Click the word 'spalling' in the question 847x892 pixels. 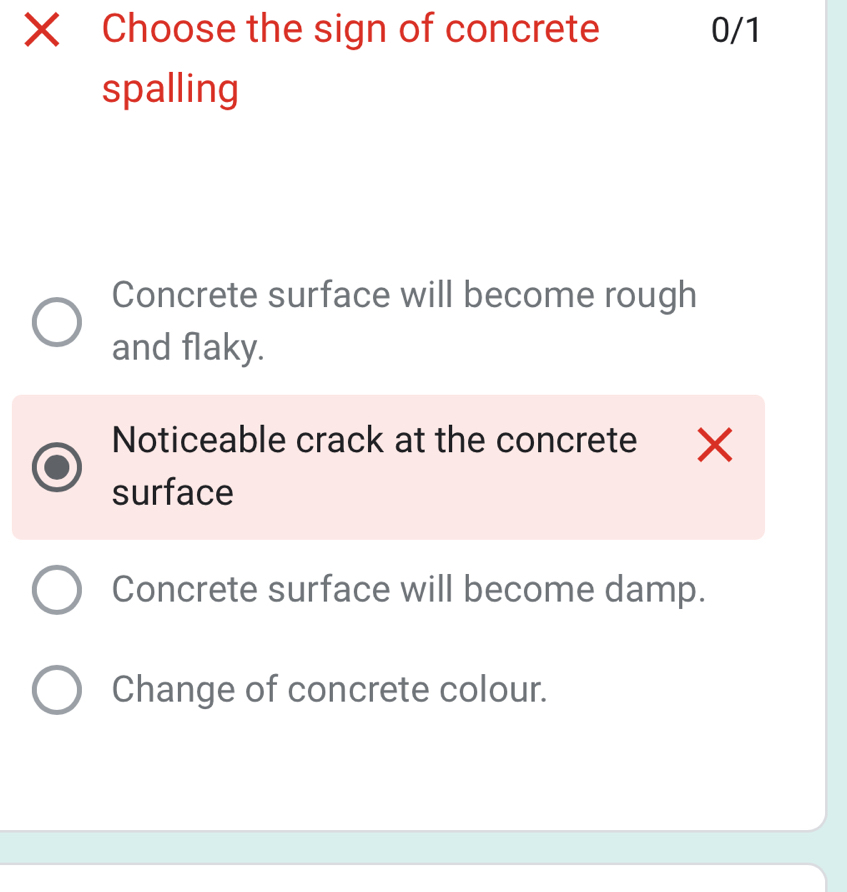click(170, 90)
